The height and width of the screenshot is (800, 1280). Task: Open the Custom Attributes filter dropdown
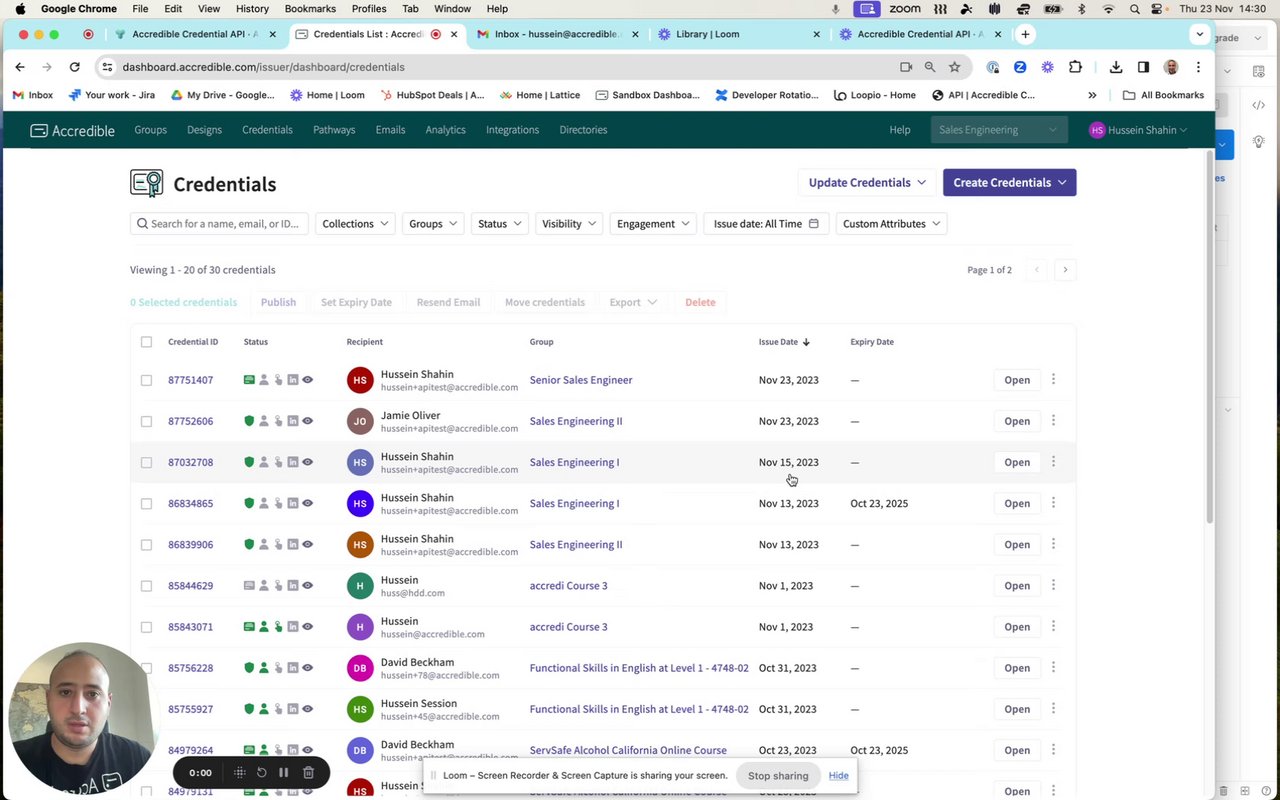[892, 224]
